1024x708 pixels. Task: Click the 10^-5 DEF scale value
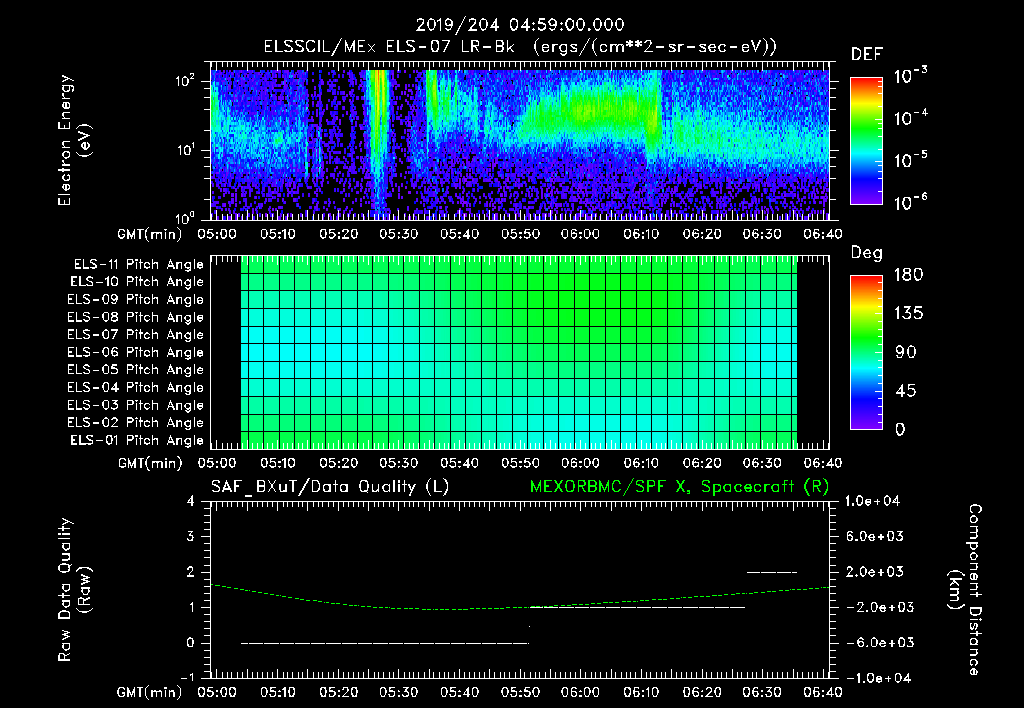point(910,160)
